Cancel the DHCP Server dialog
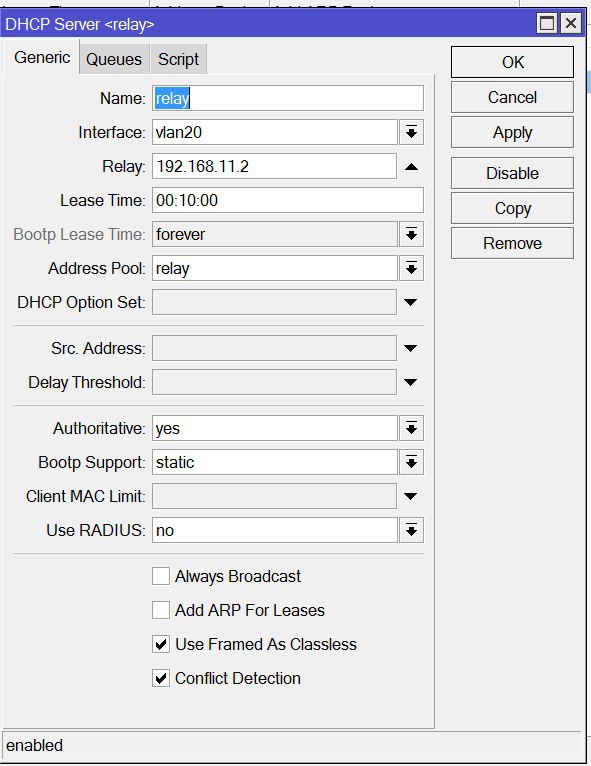 pos(512,97)
